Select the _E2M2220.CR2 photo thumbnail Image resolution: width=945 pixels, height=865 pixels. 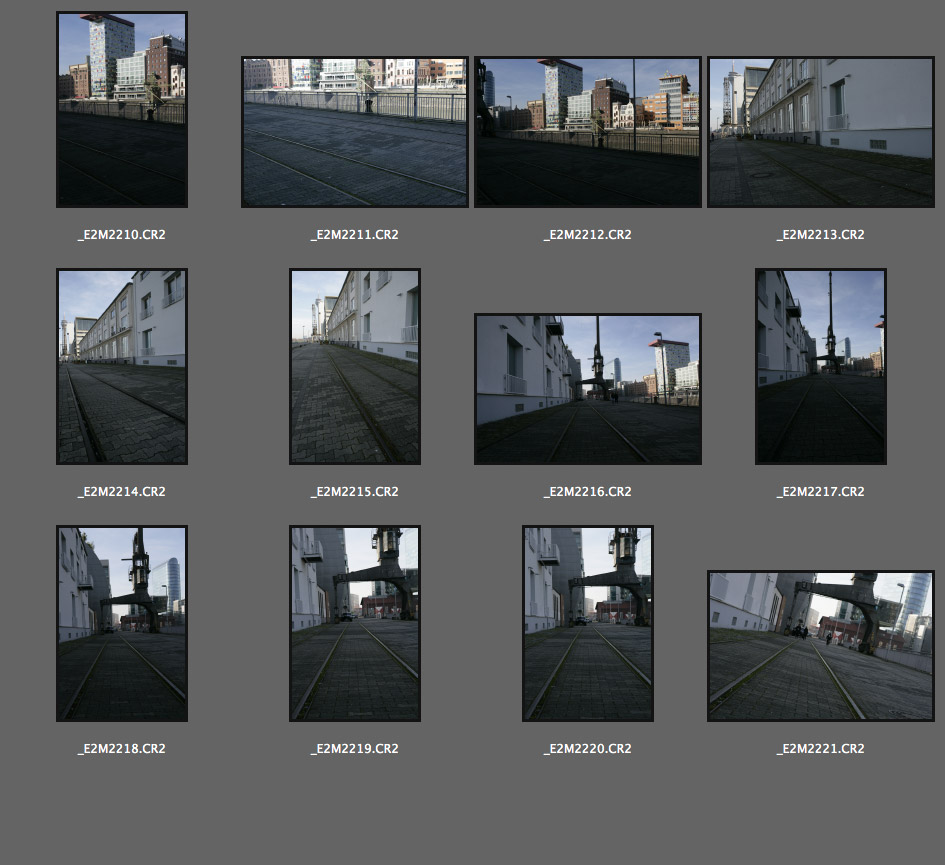click(587, 623)
